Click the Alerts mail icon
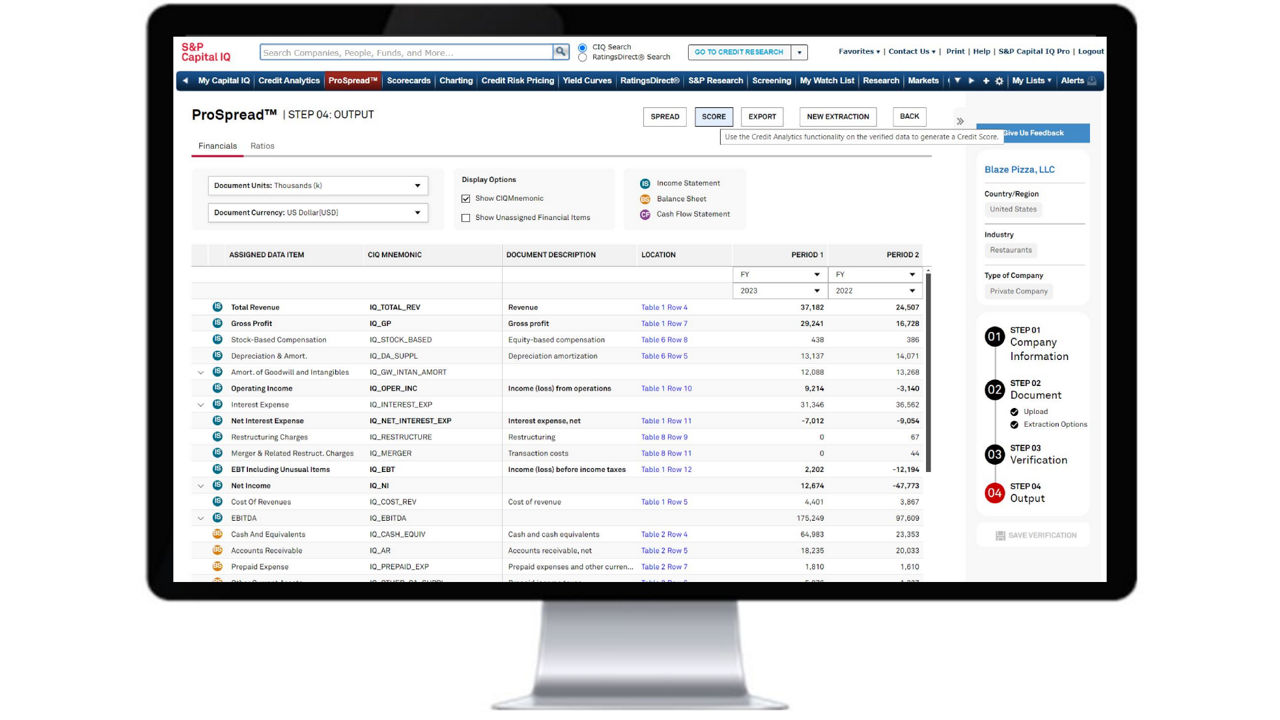 [x=1092, y=81]
